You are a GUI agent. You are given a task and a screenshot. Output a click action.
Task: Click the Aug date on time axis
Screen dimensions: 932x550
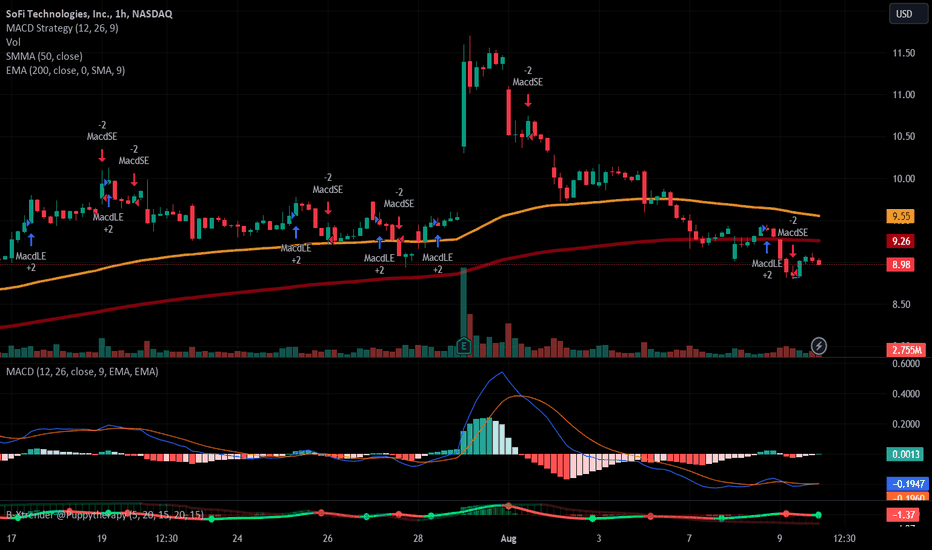[x=508, y=539]
